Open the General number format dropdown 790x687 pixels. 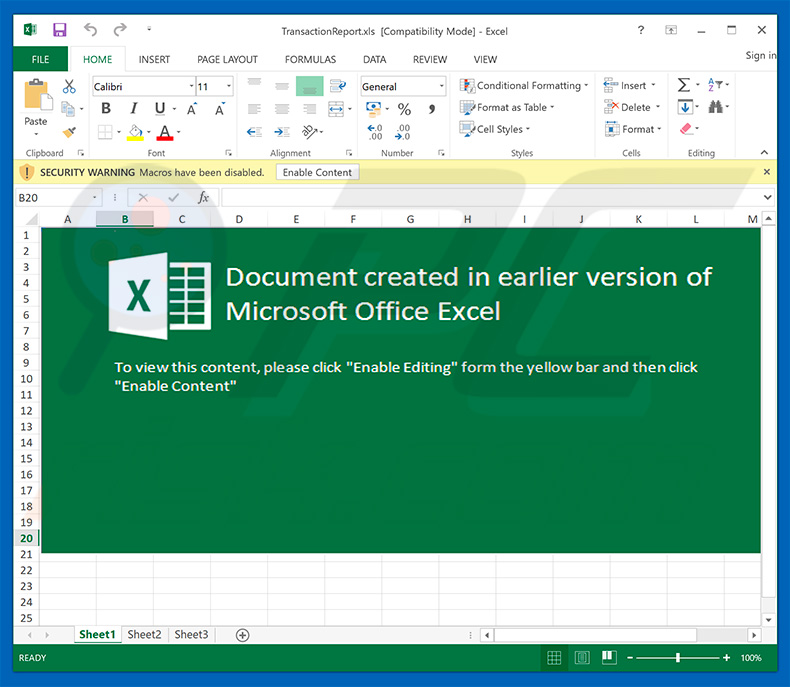pyautogui.click(x=441, y=86)
